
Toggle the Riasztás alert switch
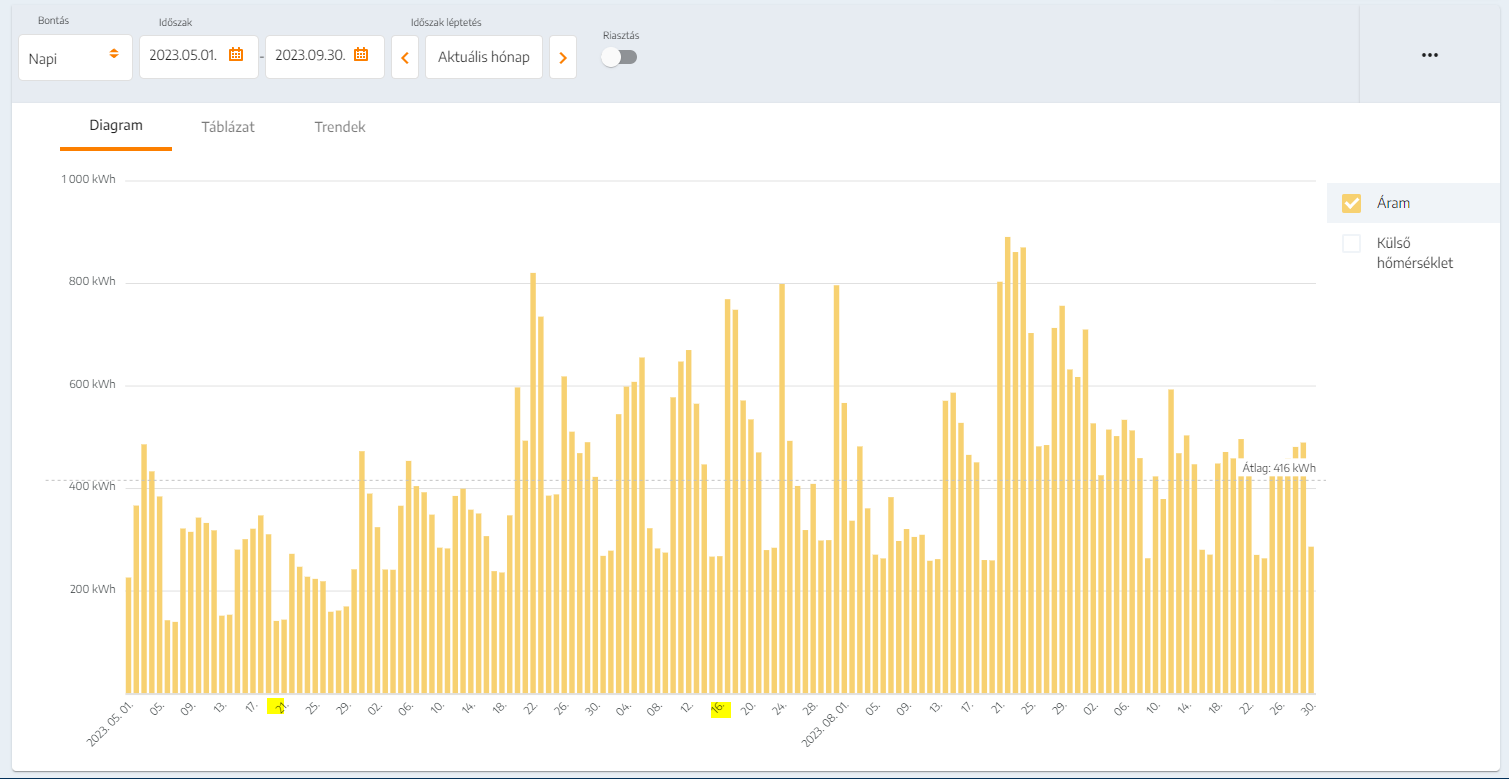(x=619, y=57)
